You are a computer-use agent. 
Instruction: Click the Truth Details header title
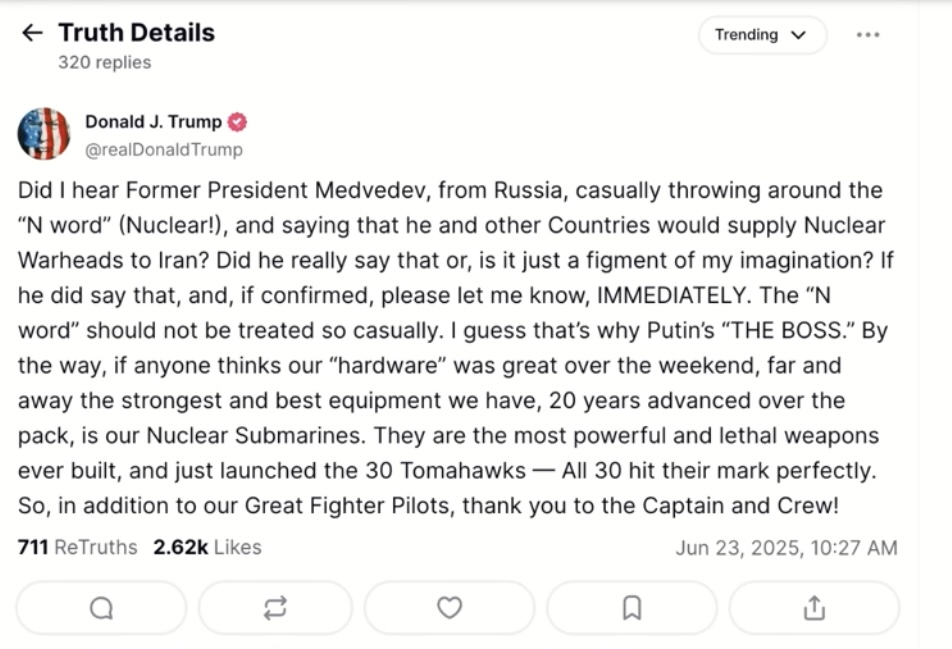136,33
